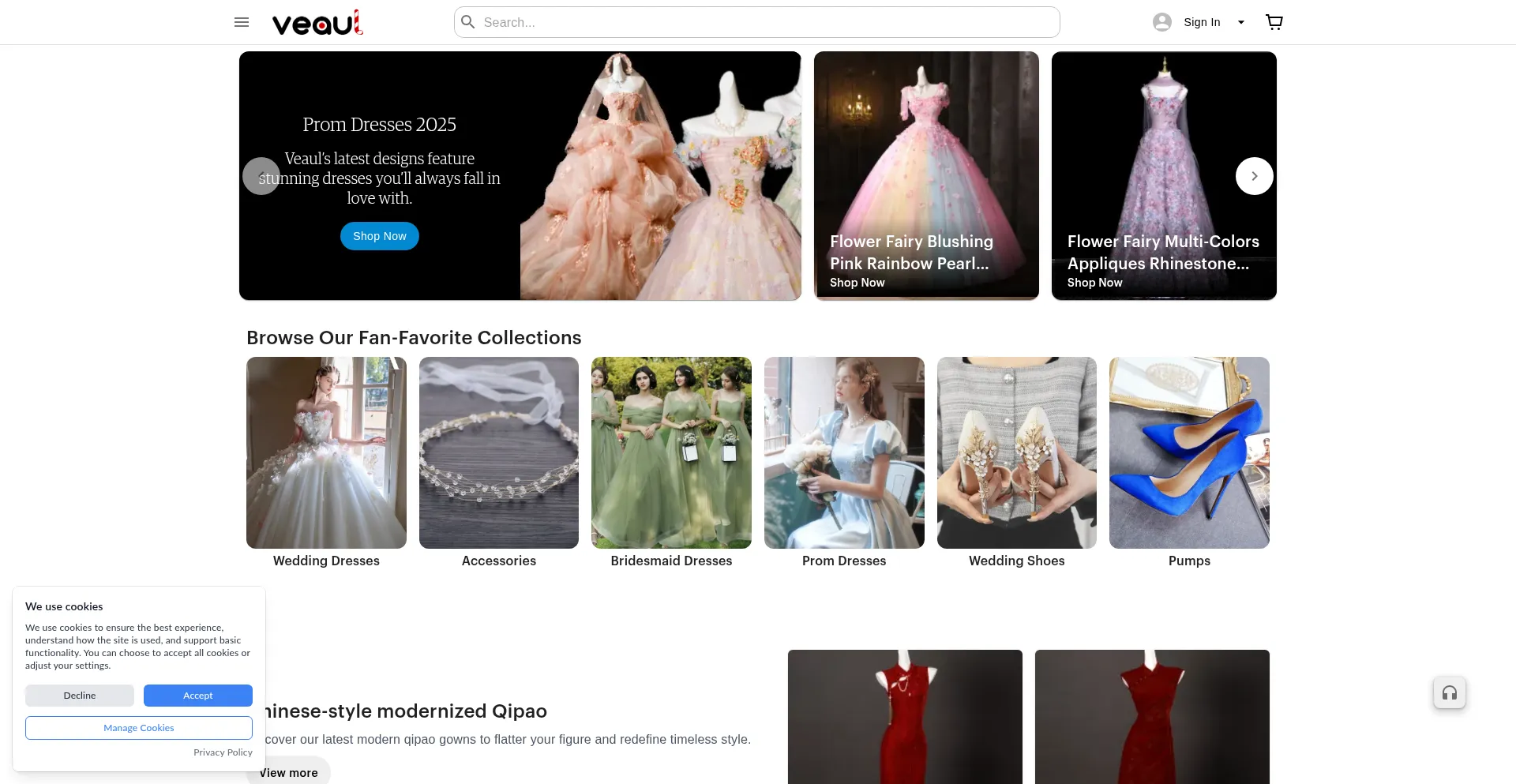This screenshot has height=784, width=1516.
Task: Open Manage Cookies settings
Action: [x=138, y=727]
